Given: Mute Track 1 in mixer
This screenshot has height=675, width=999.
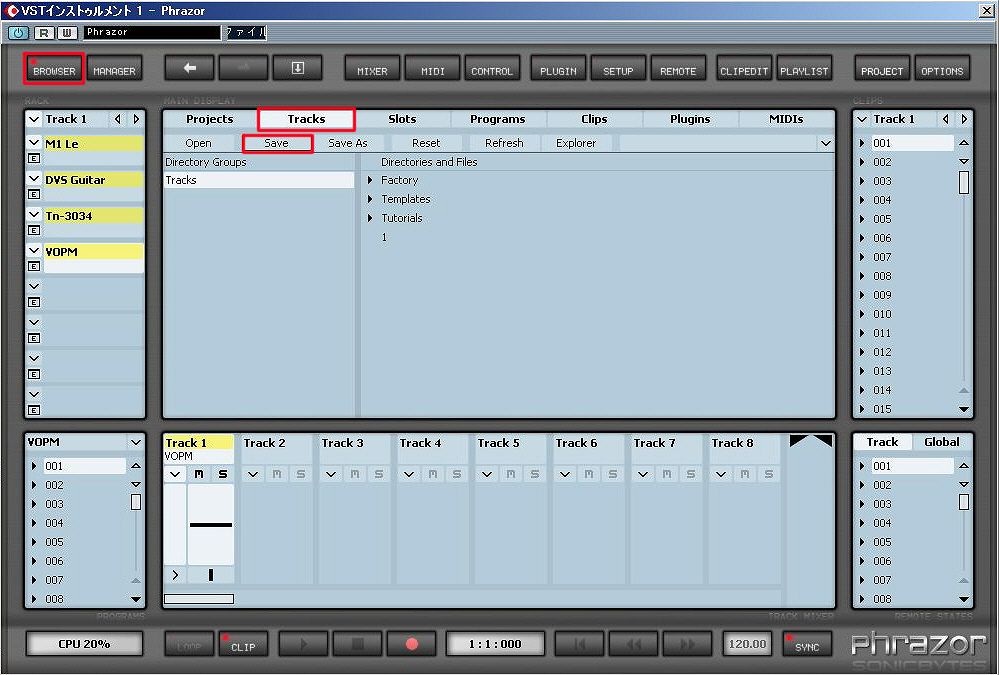Looking at the screenshot, I should tap(199, 474).
